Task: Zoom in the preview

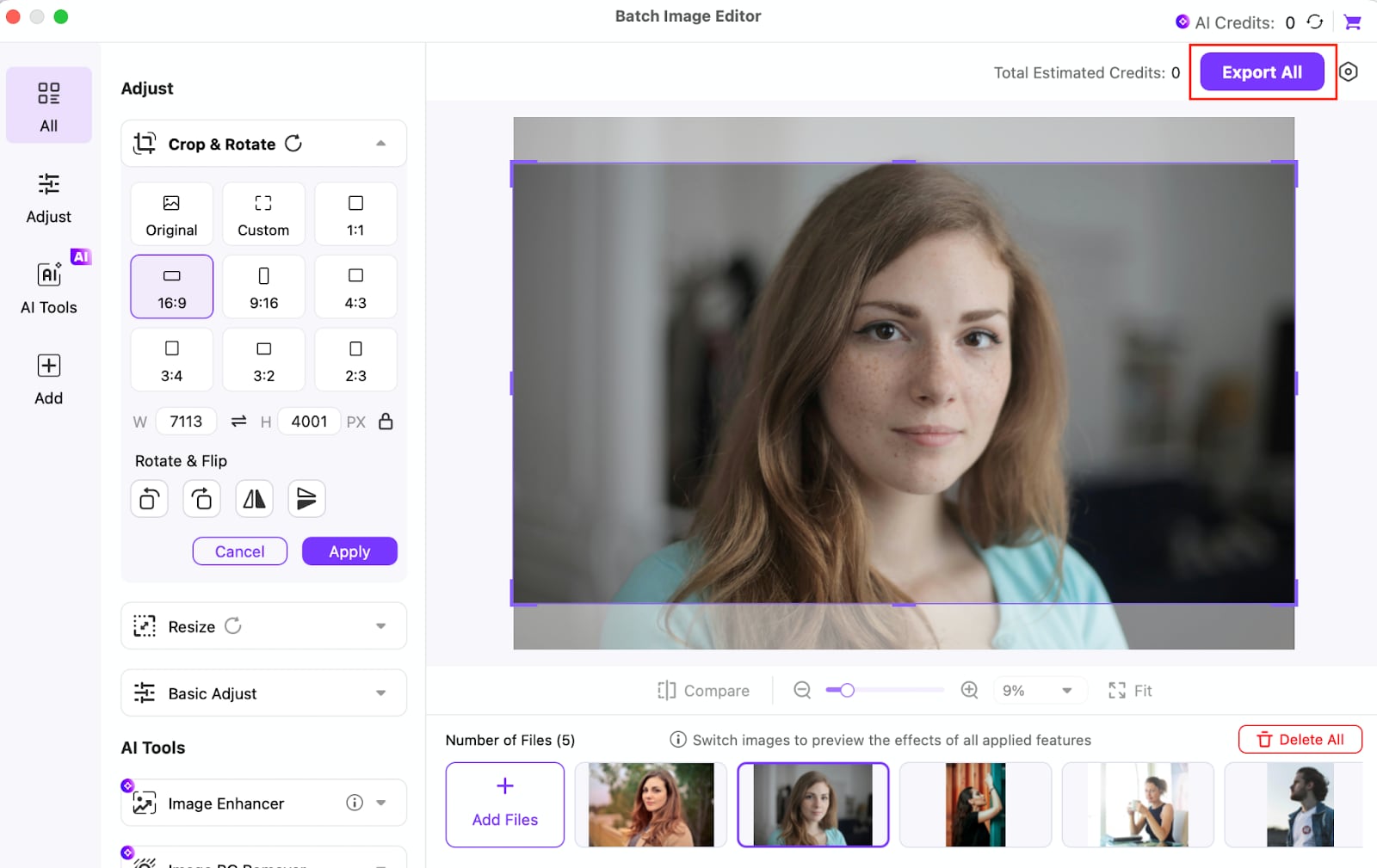Action: [x=969, y=690]
